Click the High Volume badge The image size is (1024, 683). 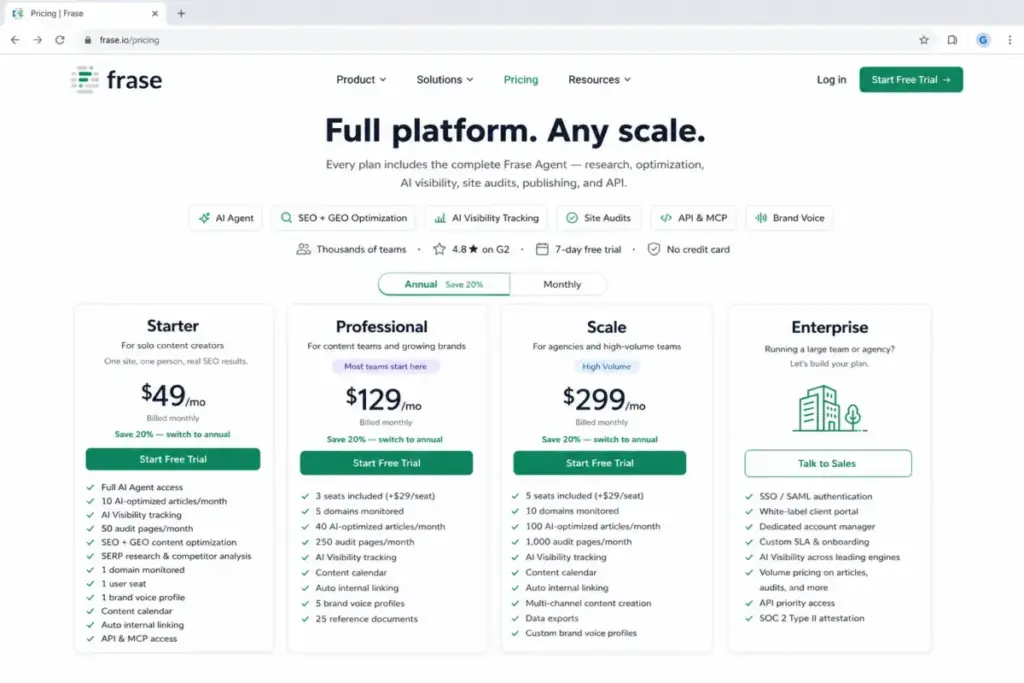[x=606, y=366]
